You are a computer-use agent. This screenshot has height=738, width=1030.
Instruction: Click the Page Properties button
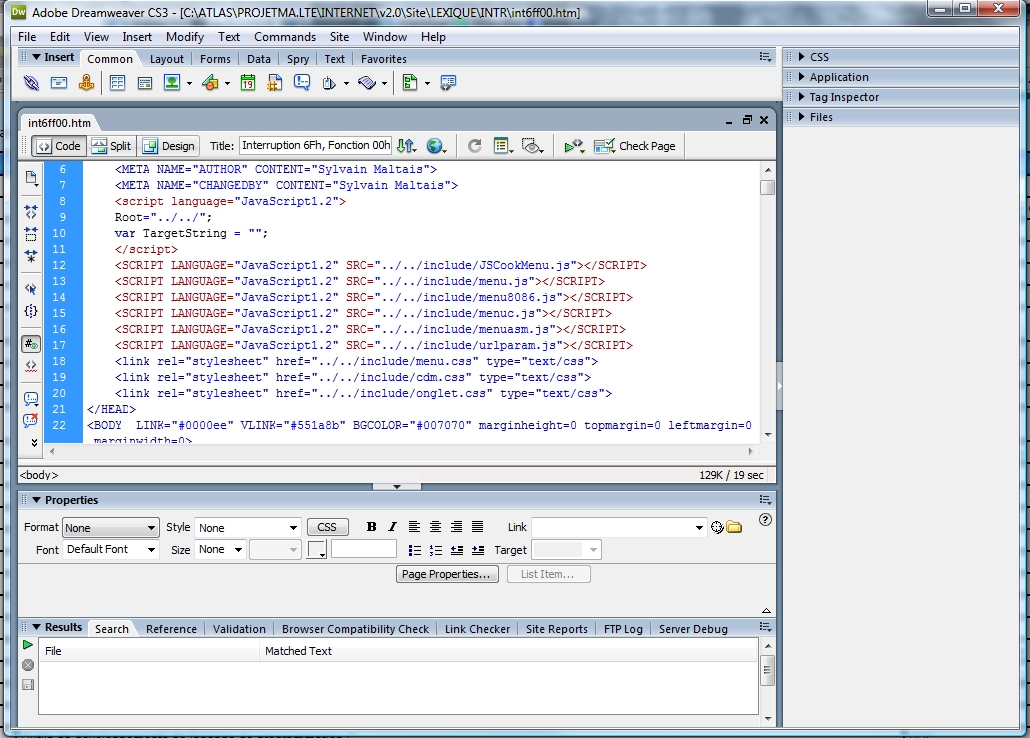(445, 574)
